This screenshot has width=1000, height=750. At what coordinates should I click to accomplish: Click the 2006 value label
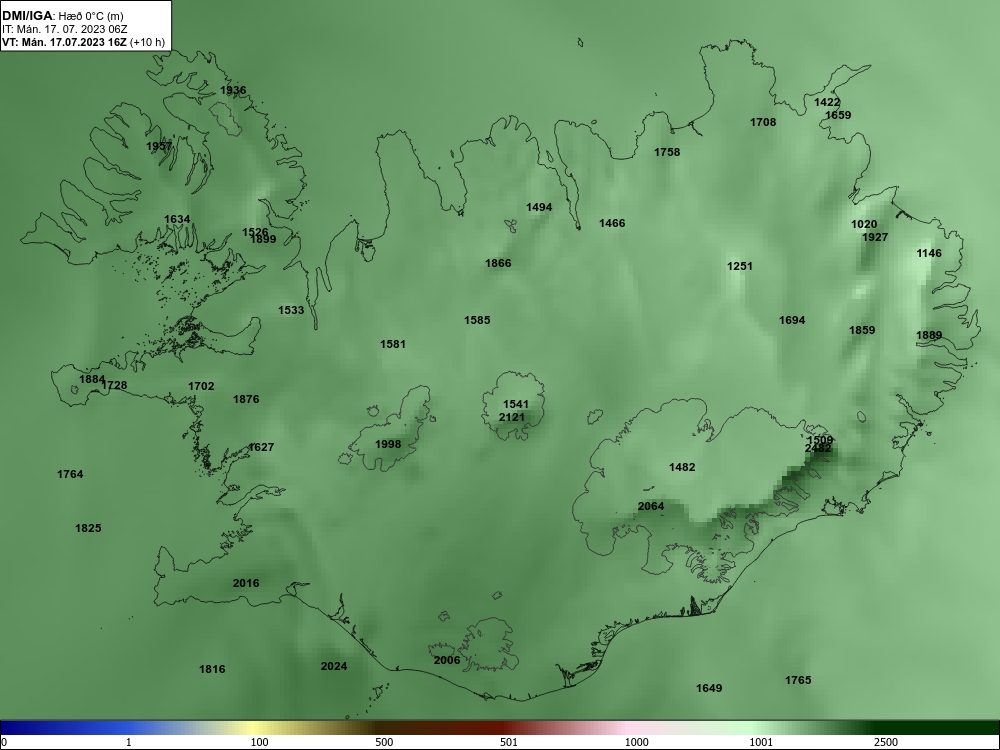446,660
